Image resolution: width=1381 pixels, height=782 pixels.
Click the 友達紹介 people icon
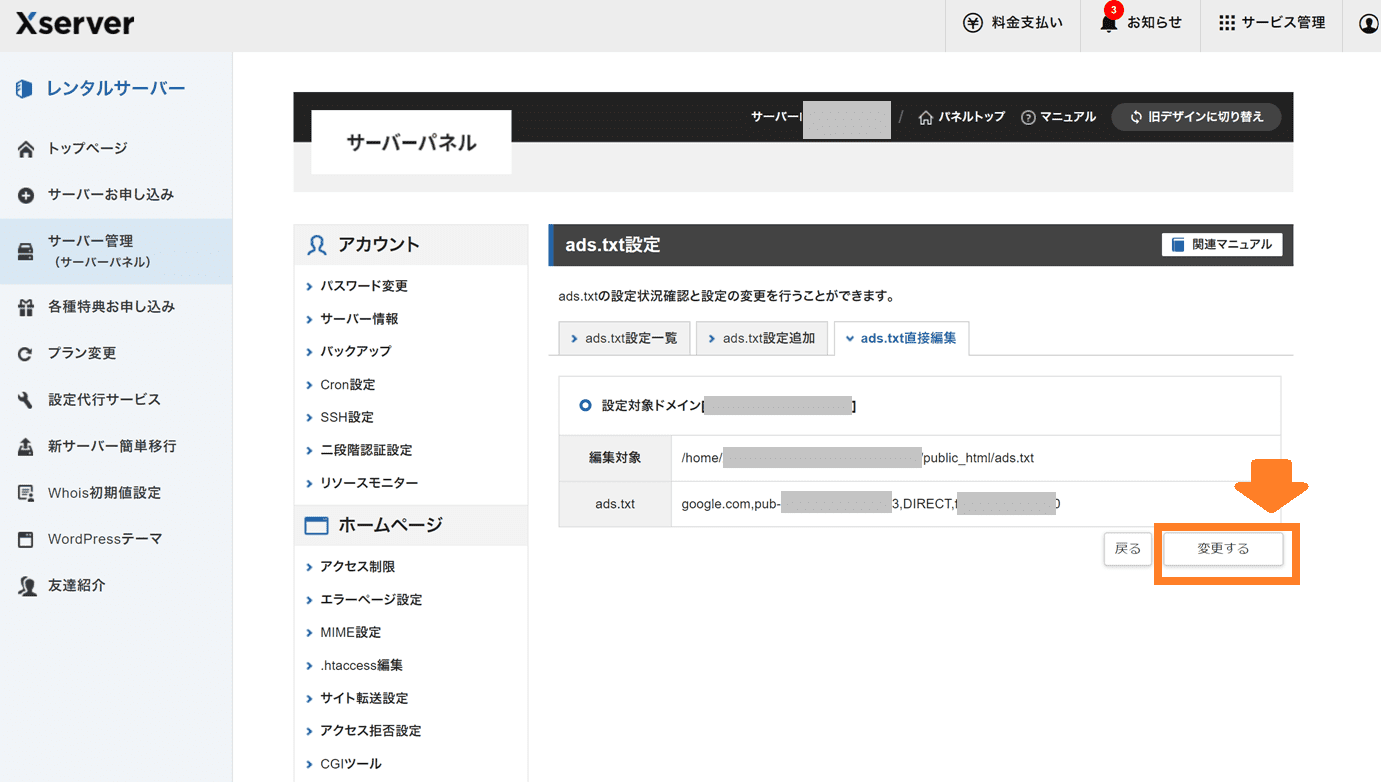26,586
